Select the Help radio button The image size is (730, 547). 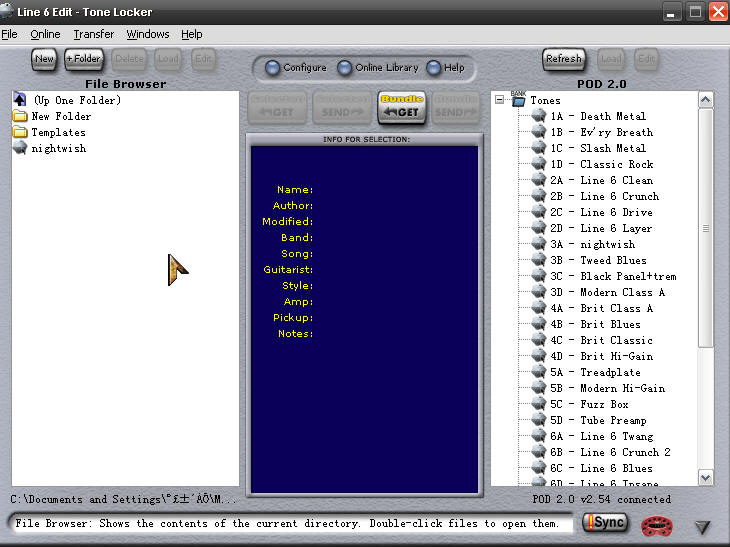(433, 68)
